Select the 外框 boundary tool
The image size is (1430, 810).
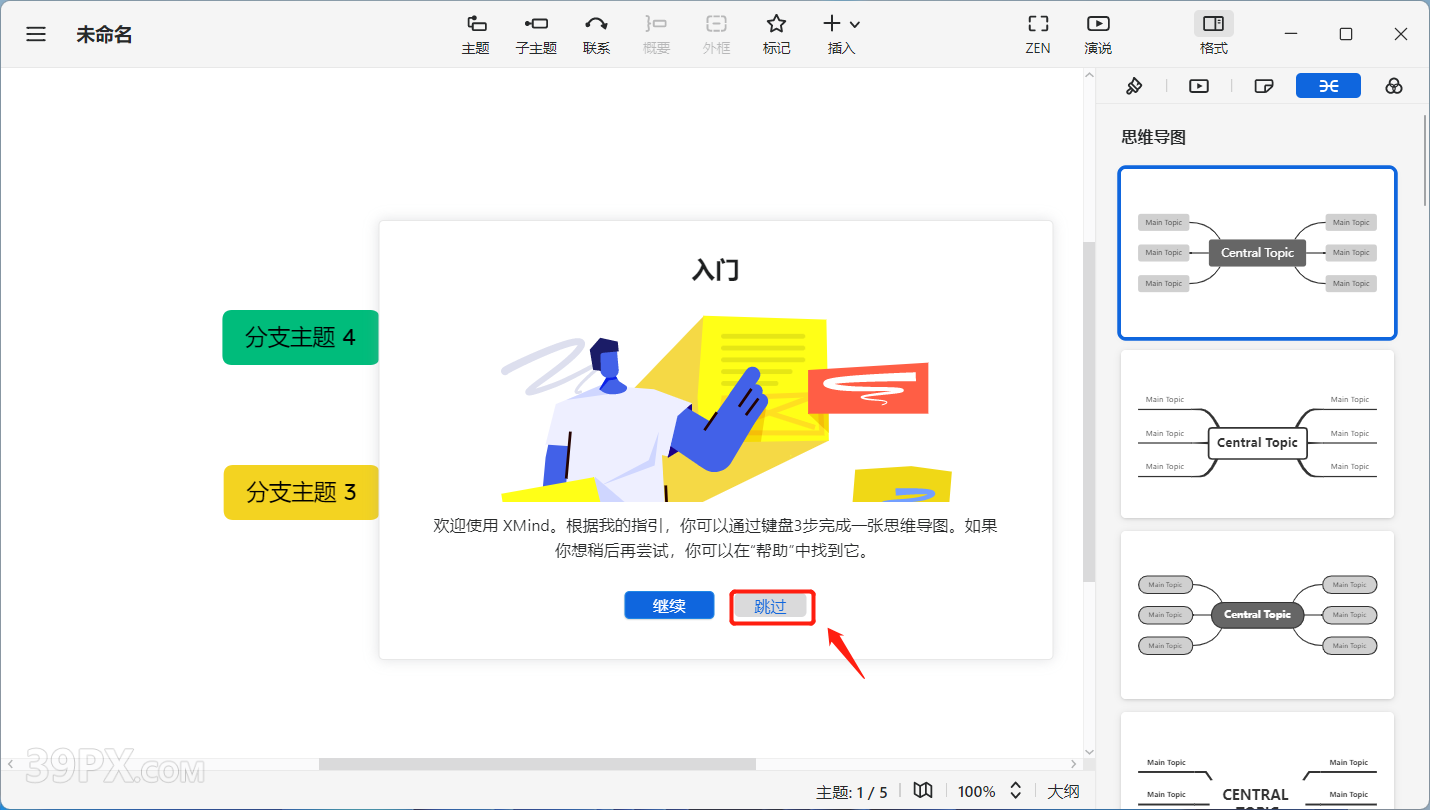[716, 34]
